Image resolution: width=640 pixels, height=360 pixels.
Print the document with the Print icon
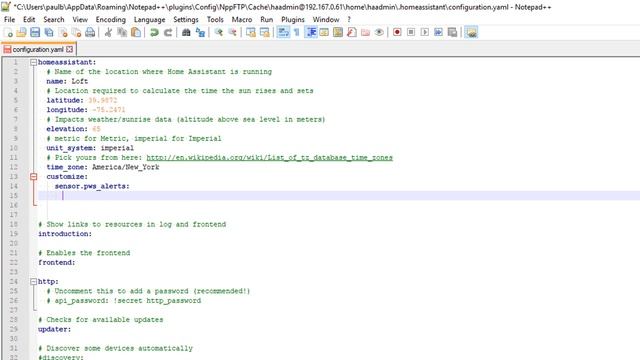click(90, 32)
